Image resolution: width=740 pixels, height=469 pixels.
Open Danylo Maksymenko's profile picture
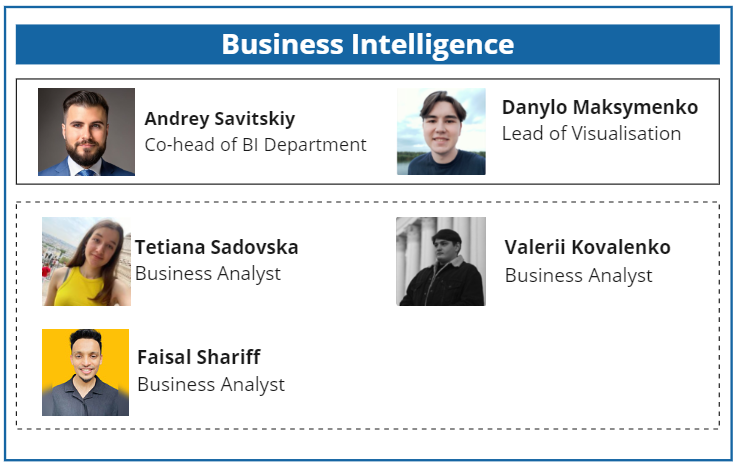tap(441, 132)
